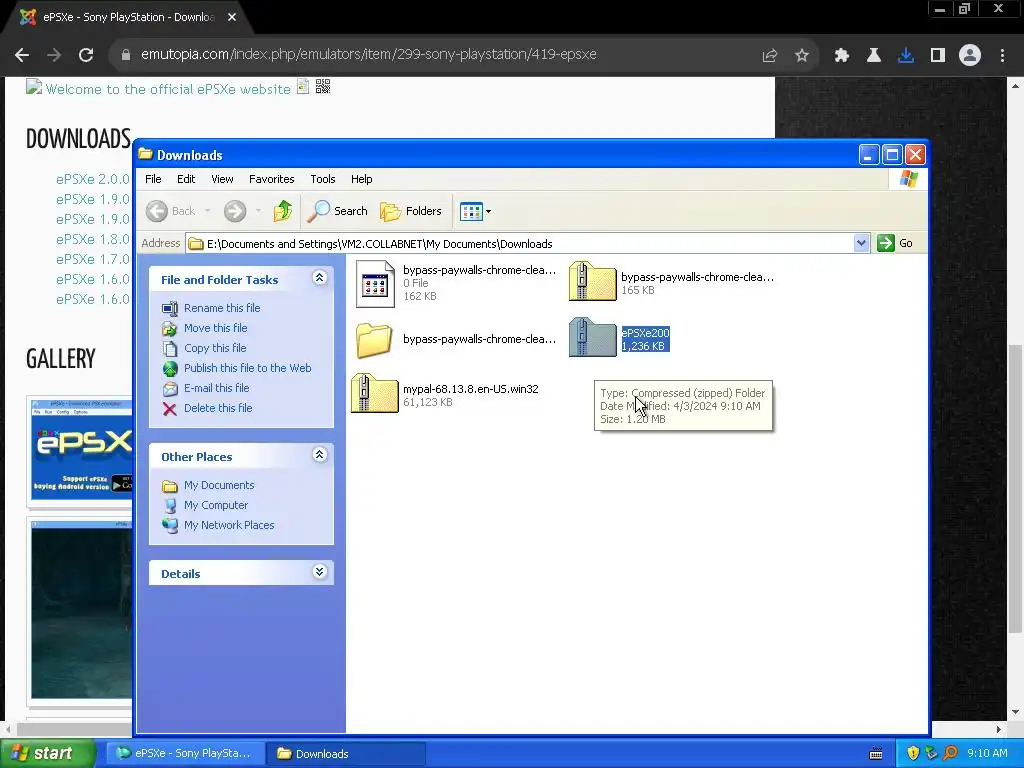Image resolution: width=1024 pixels, height=768 pixels.
Task: Open My Documents in Other Places
Action: pyautogui.click(x=219, y=485)
